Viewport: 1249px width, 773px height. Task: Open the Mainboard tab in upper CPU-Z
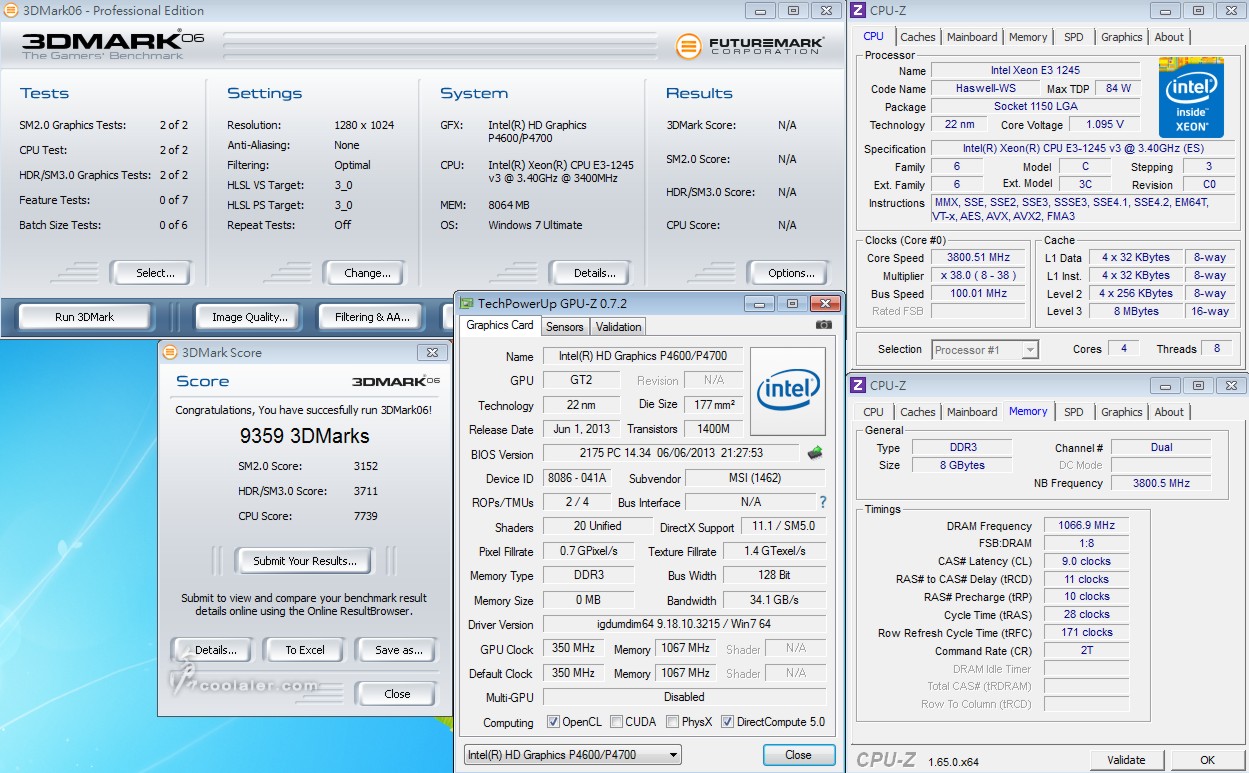coord(972,37)
